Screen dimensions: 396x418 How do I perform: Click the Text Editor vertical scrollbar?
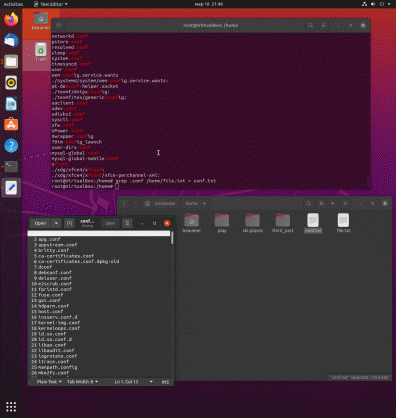[x=172, y=238]
